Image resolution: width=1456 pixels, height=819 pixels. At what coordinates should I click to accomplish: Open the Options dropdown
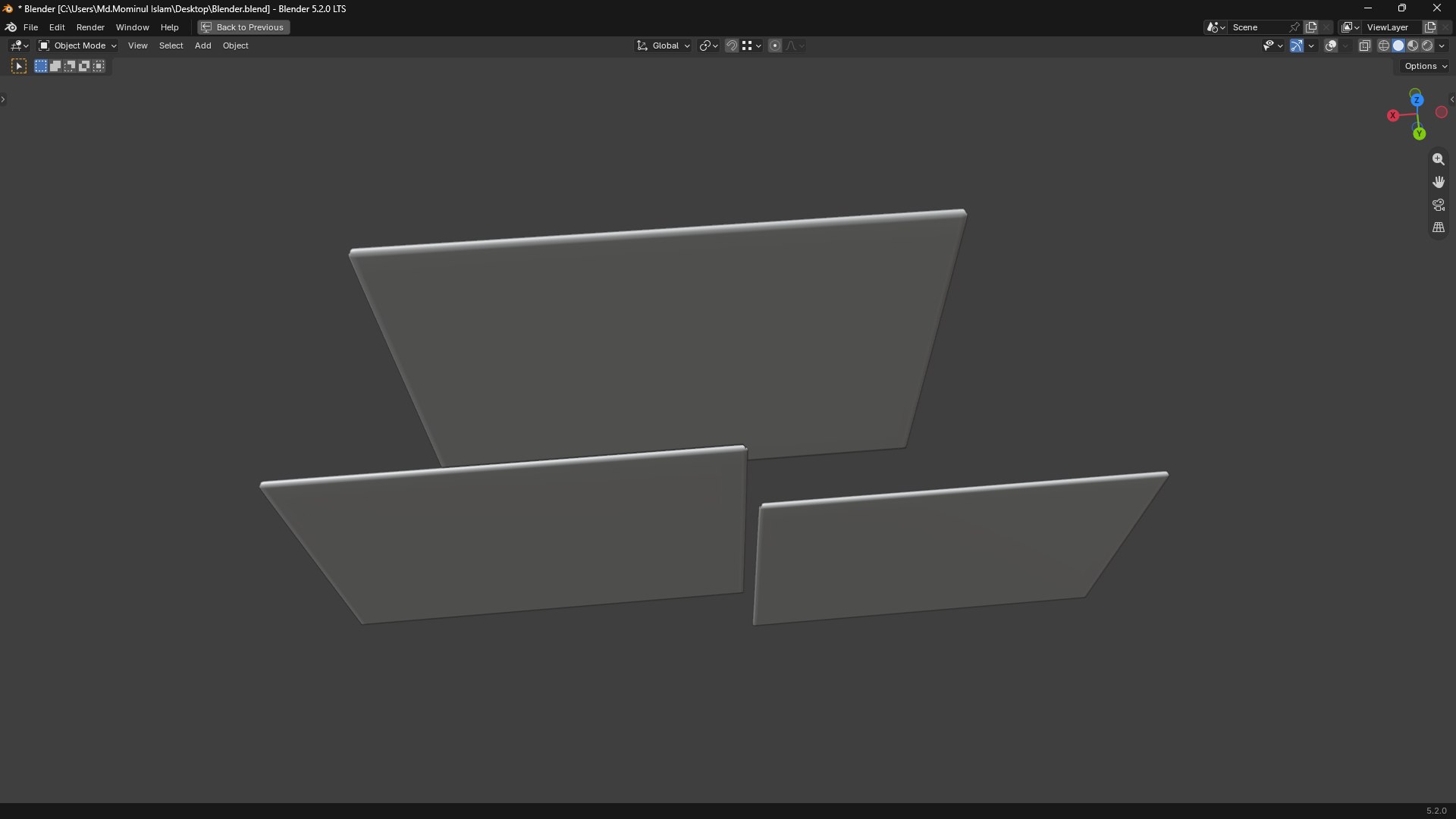1426,66
